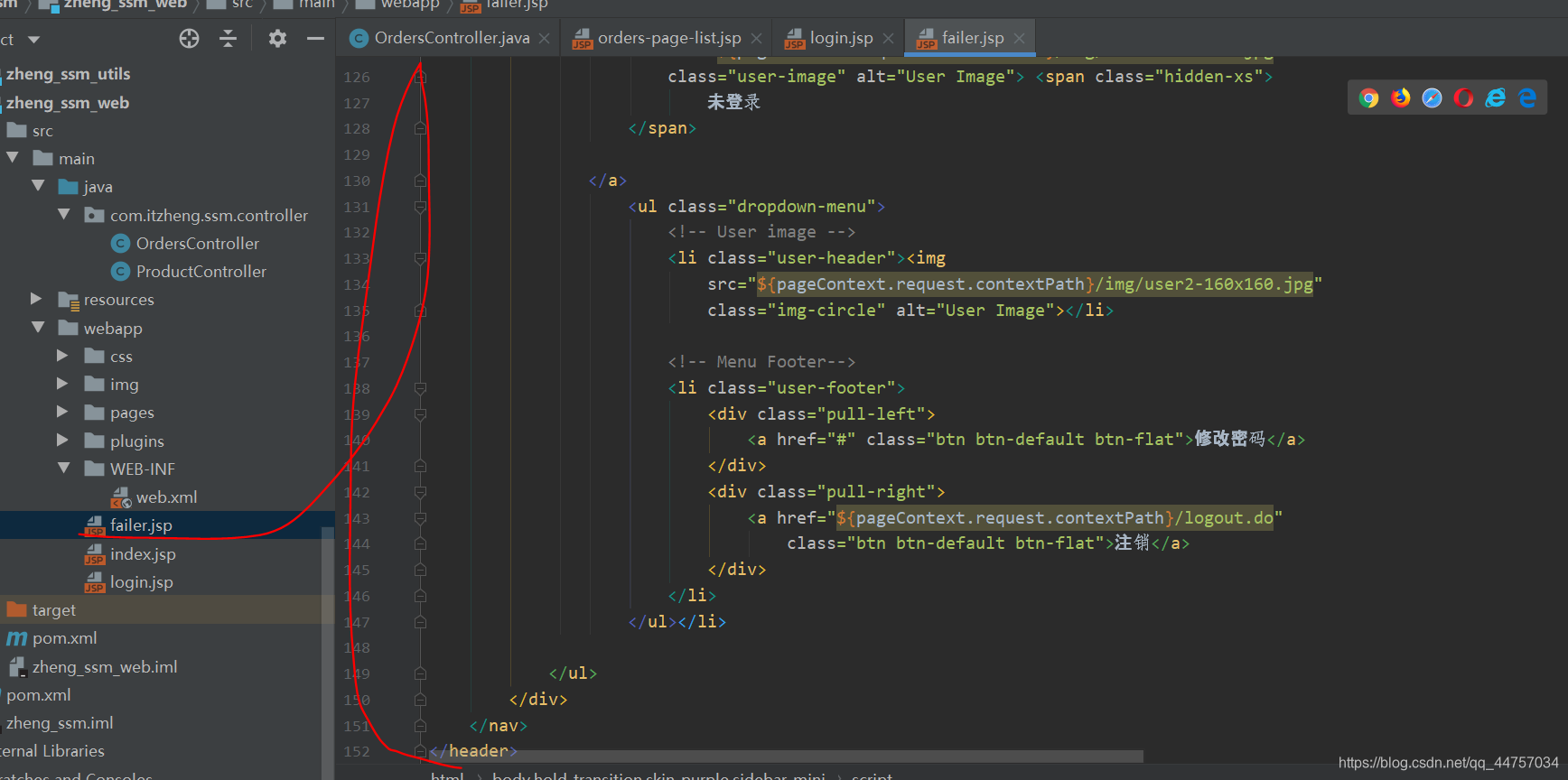The width and height of the screenshot is (1568, 780).
Task: Open project panel settings gear
Action: click(x=277, y=39)
